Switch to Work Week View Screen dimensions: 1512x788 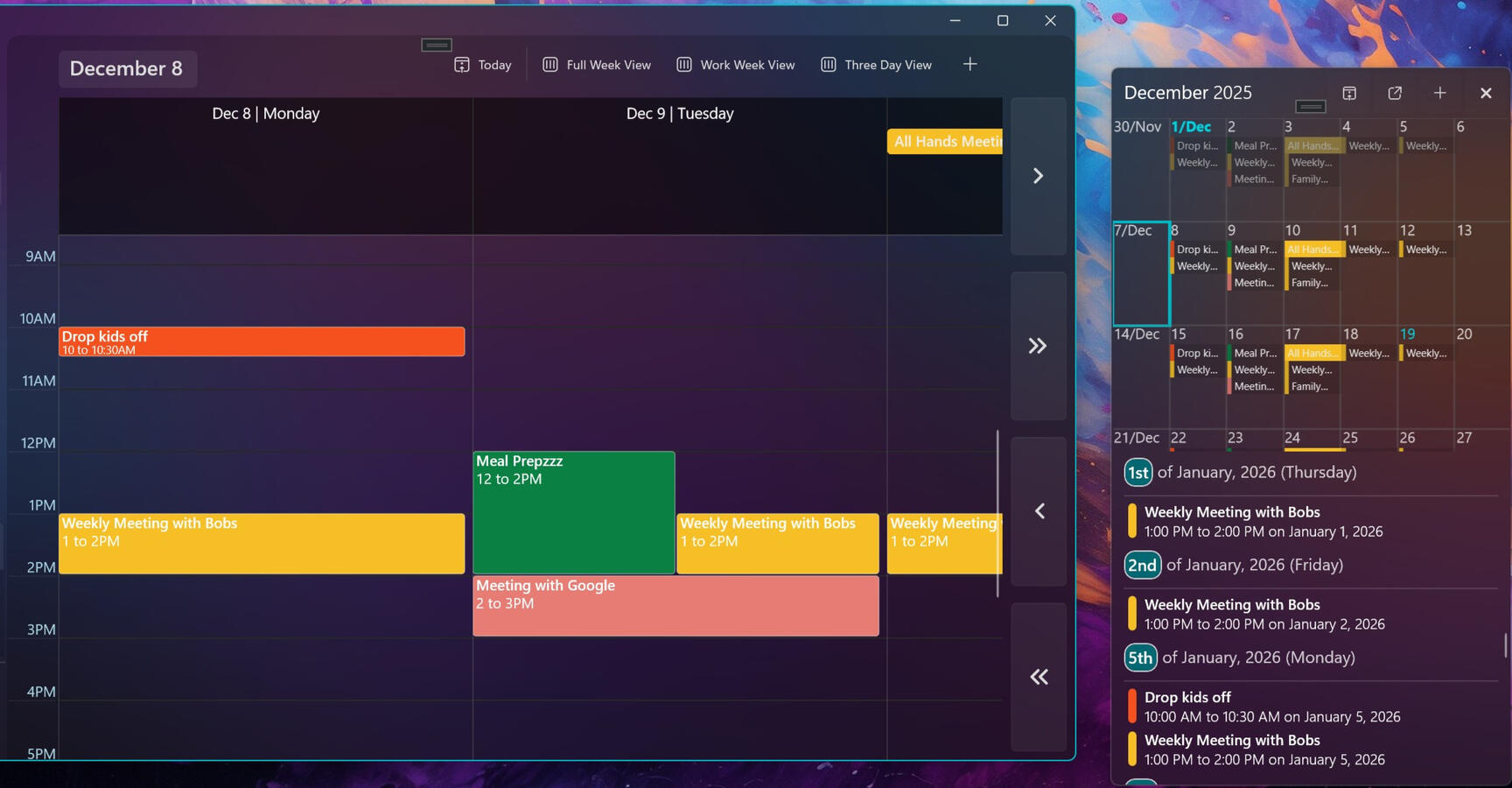683,64
